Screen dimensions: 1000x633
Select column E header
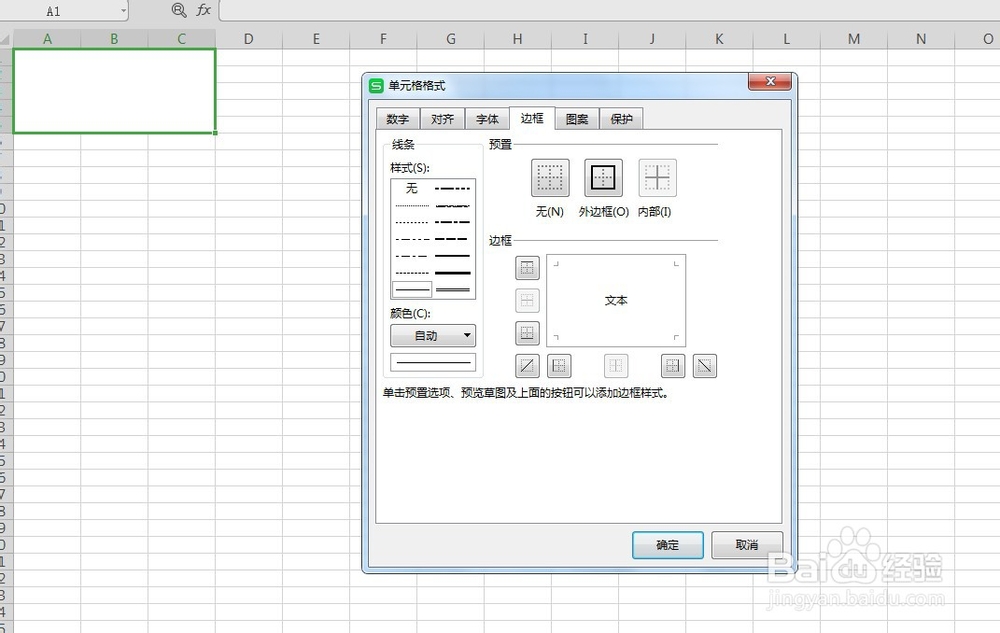click(x=316, y=39)
